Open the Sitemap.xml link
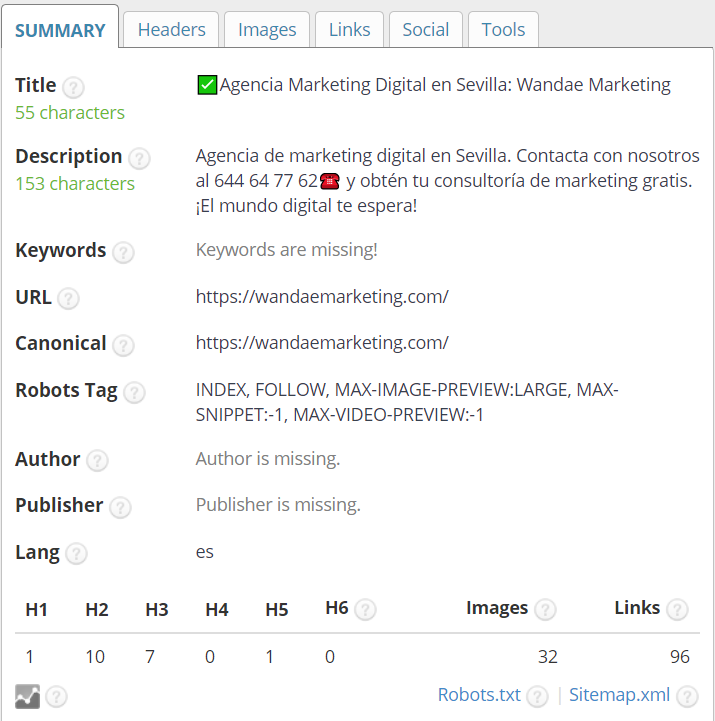715x721 pixels. pos(619,694)
